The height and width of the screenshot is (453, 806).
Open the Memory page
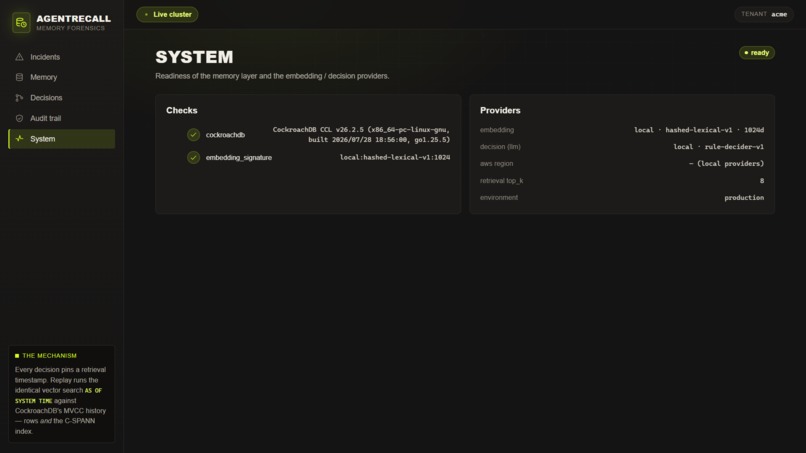coord(62,77)
